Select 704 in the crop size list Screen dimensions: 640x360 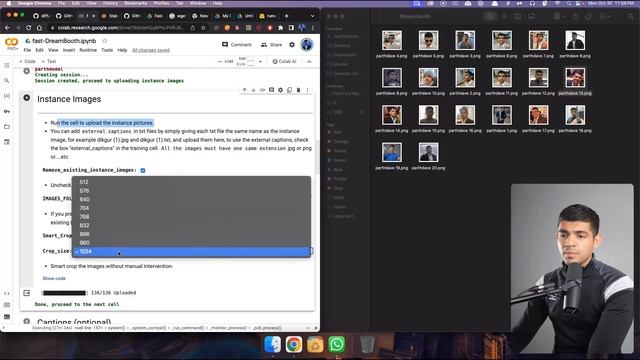(191, 208)
